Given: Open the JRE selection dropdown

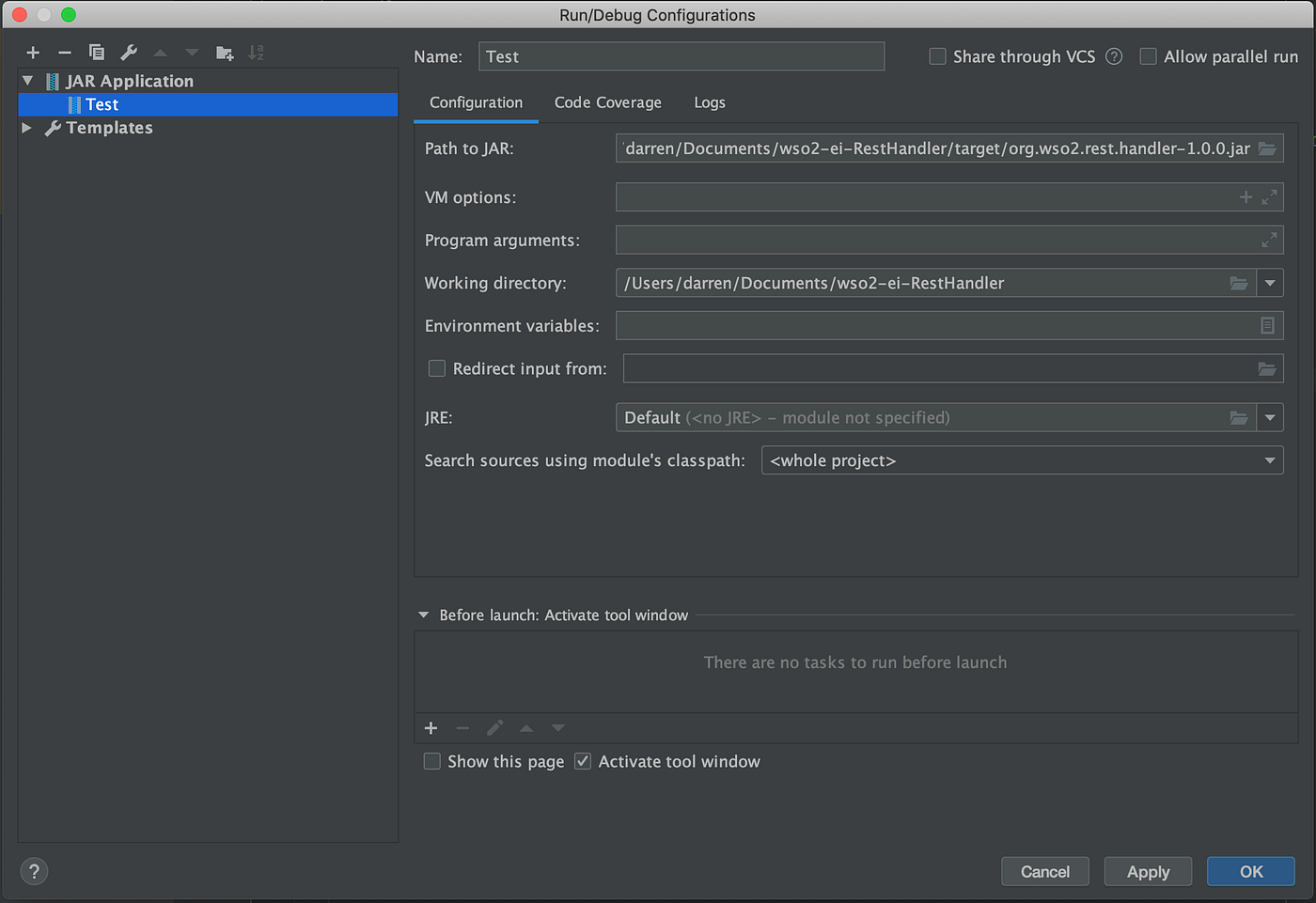Looking at the screenshot, I should click(x=1271, y=417).
